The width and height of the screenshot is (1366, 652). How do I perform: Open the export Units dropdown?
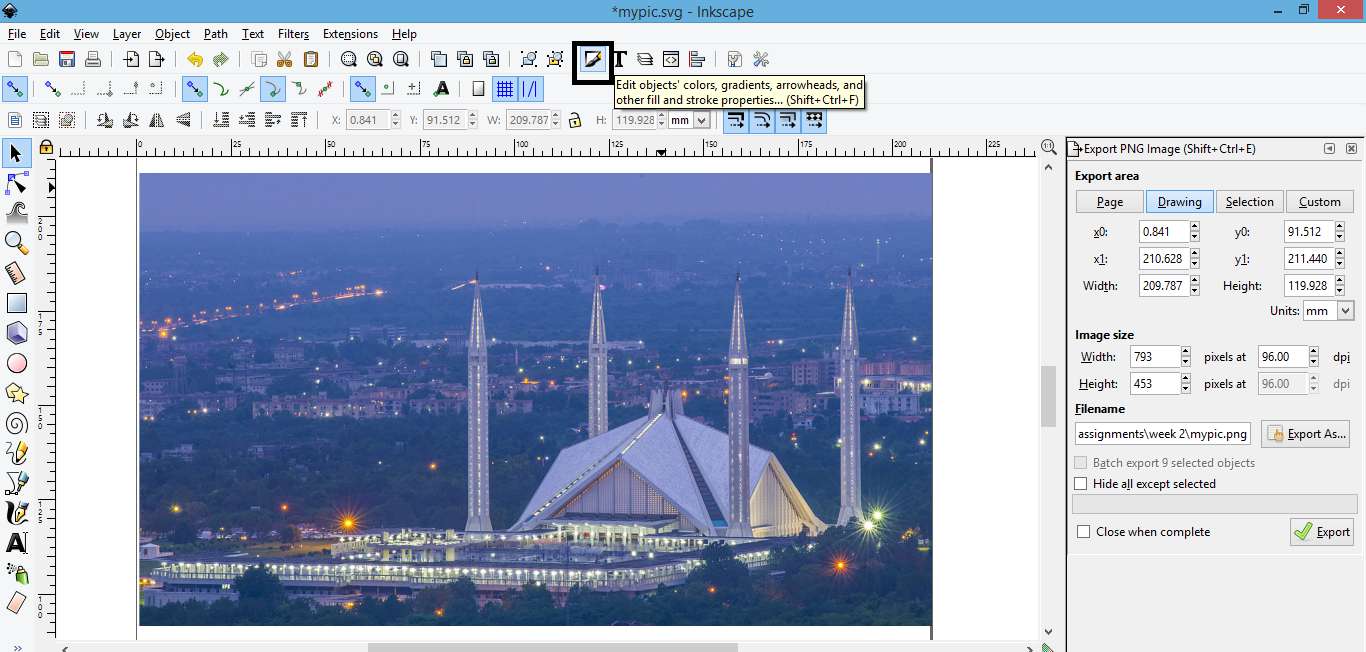click(x=1329, y=311)
